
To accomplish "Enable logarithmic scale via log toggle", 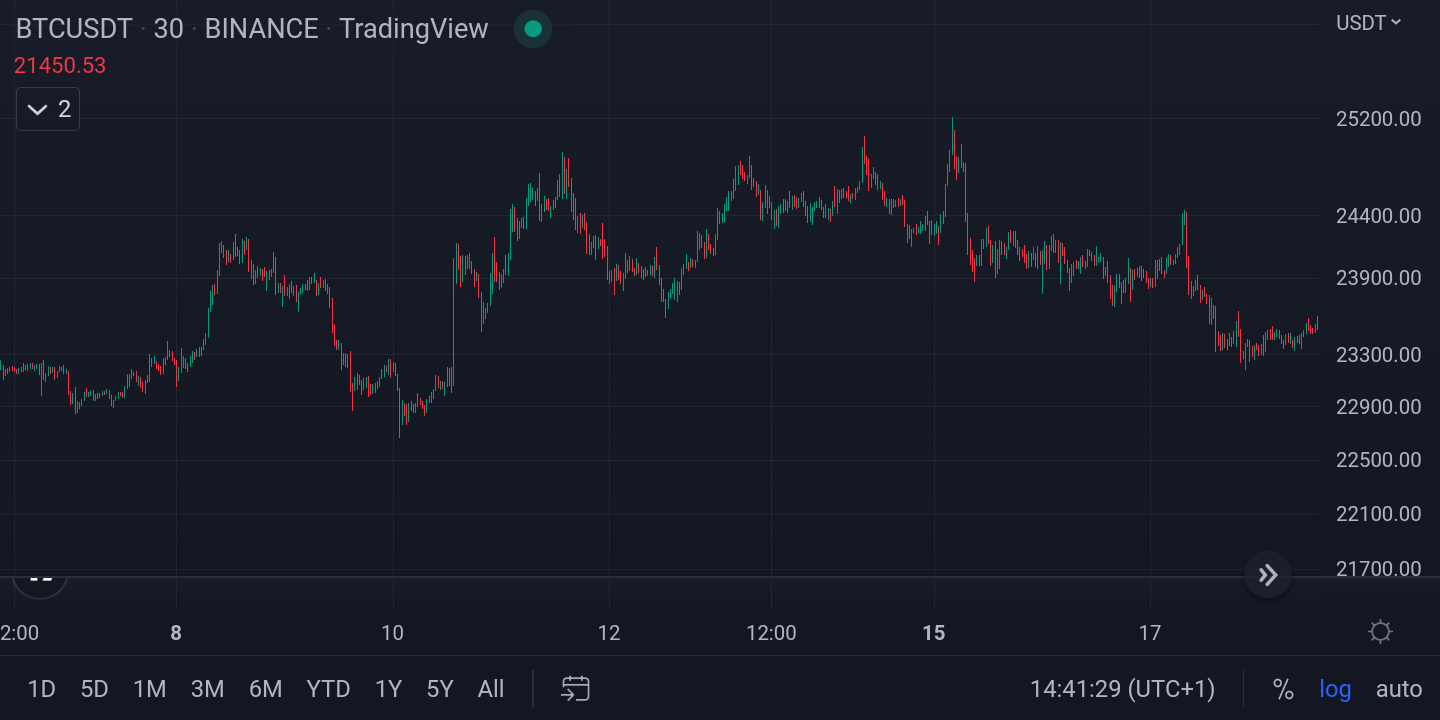I will [x=1335, y=689].
